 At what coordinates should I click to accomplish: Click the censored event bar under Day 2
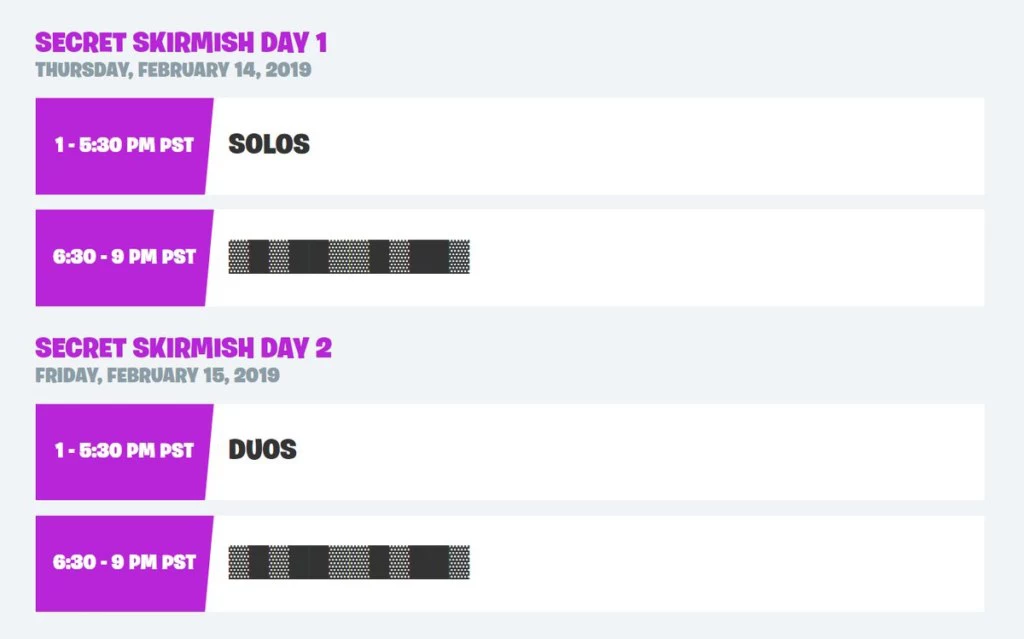coord(349,562)
